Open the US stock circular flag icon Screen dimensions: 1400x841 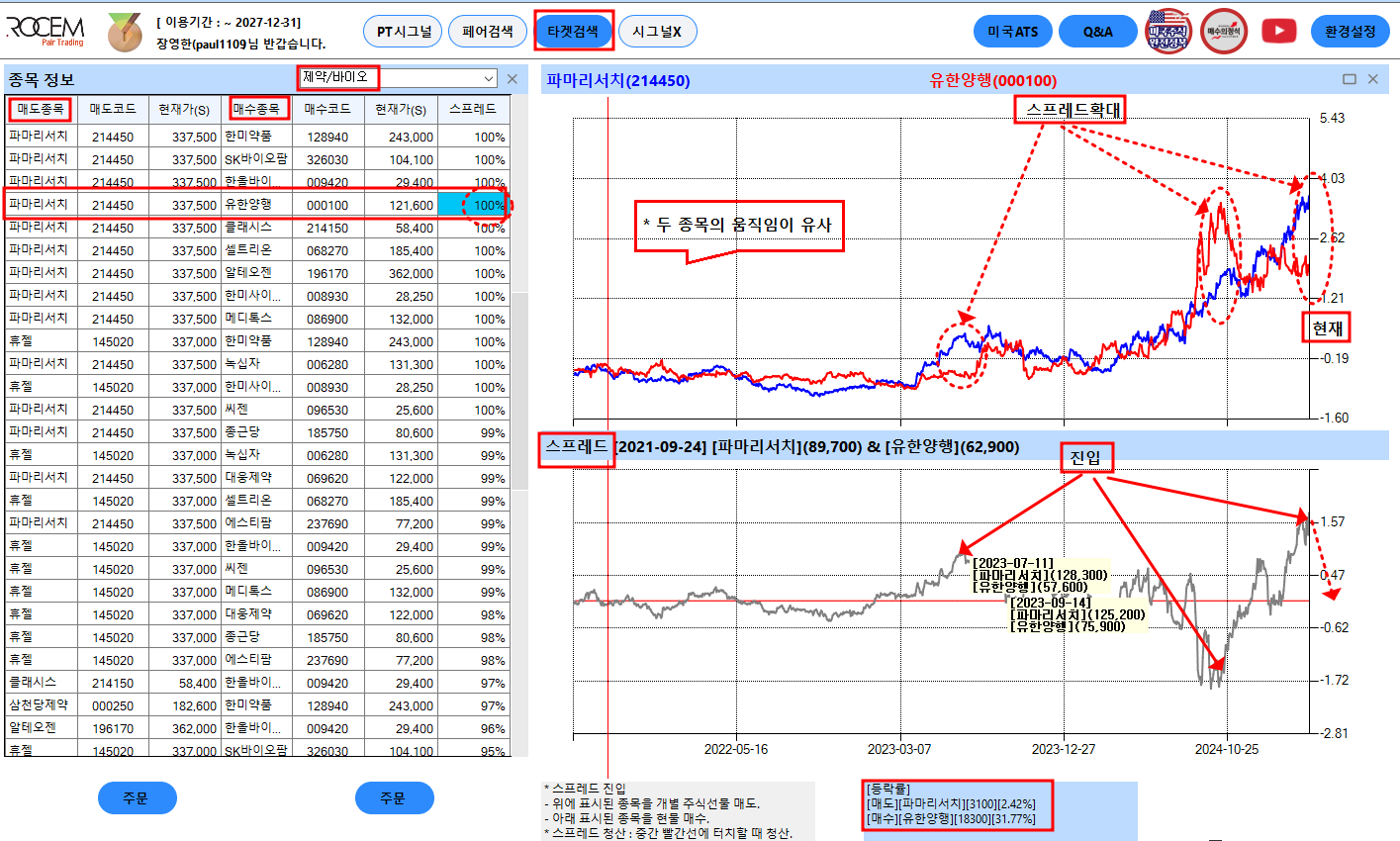1168,32
